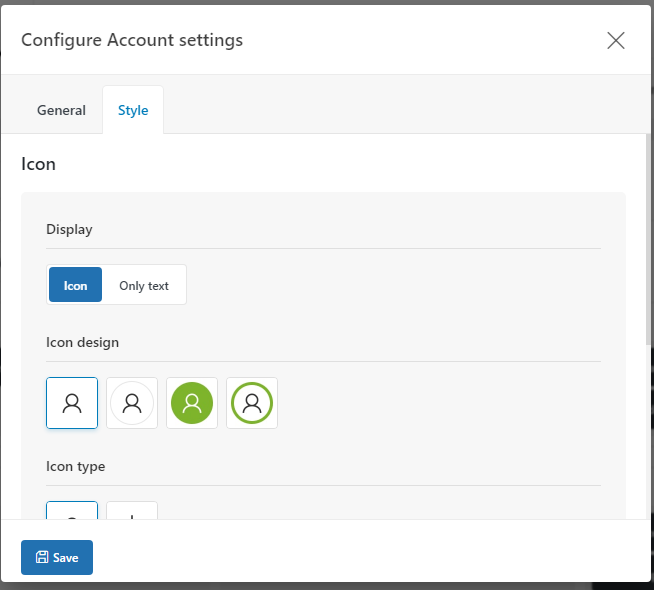Choose the unselected Icon type option

[132, 510]
